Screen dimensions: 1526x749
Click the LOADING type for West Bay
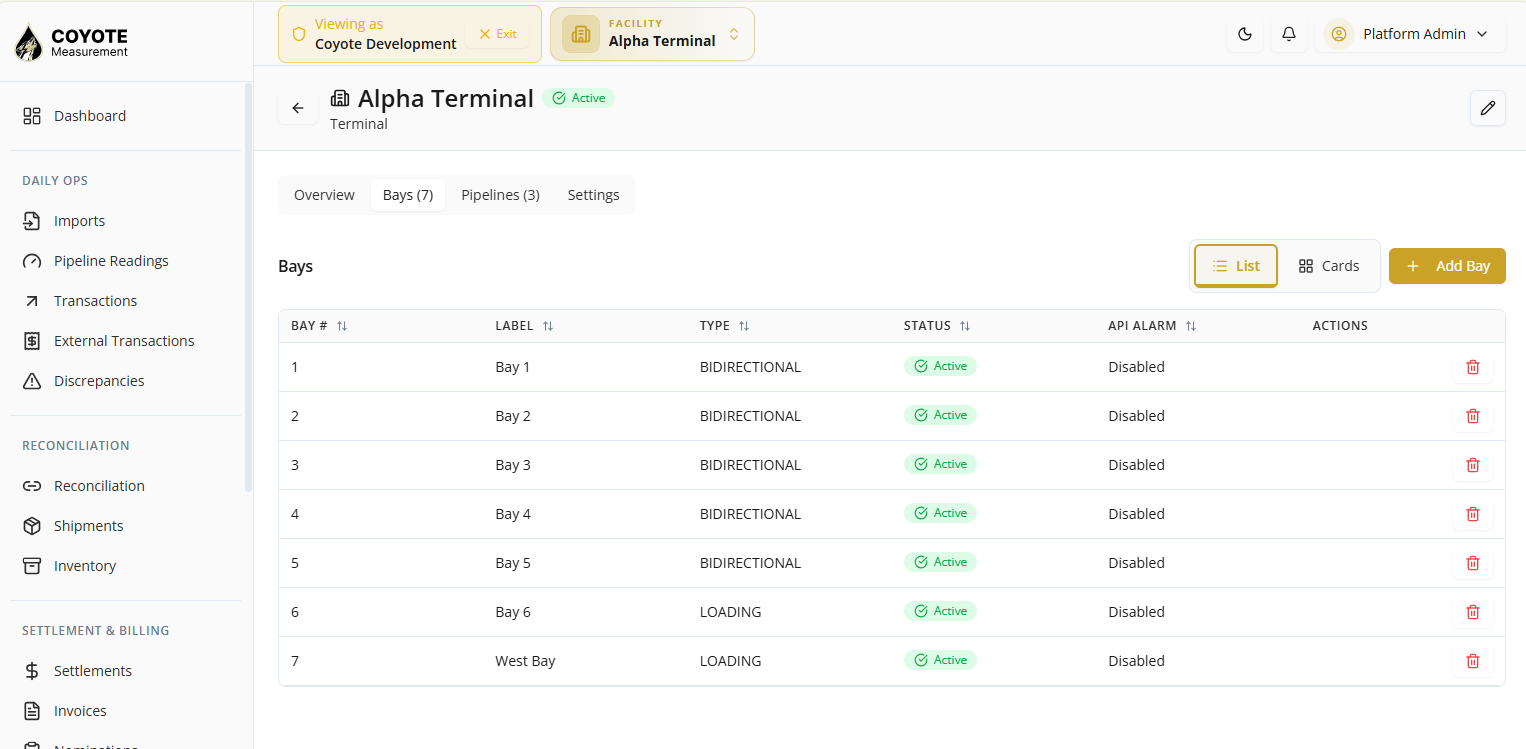tap(730, 661)
